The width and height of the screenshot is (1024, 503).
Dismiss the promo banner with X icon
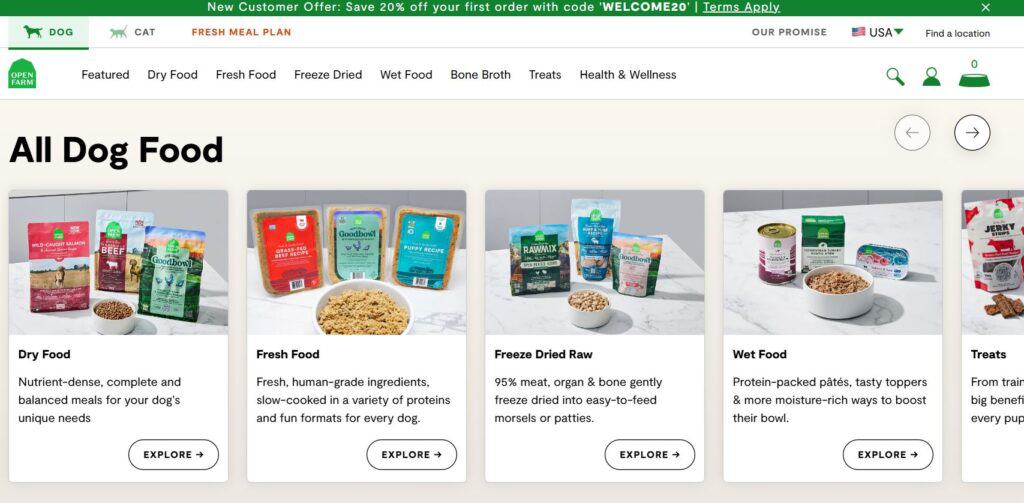tap(985, 7)
